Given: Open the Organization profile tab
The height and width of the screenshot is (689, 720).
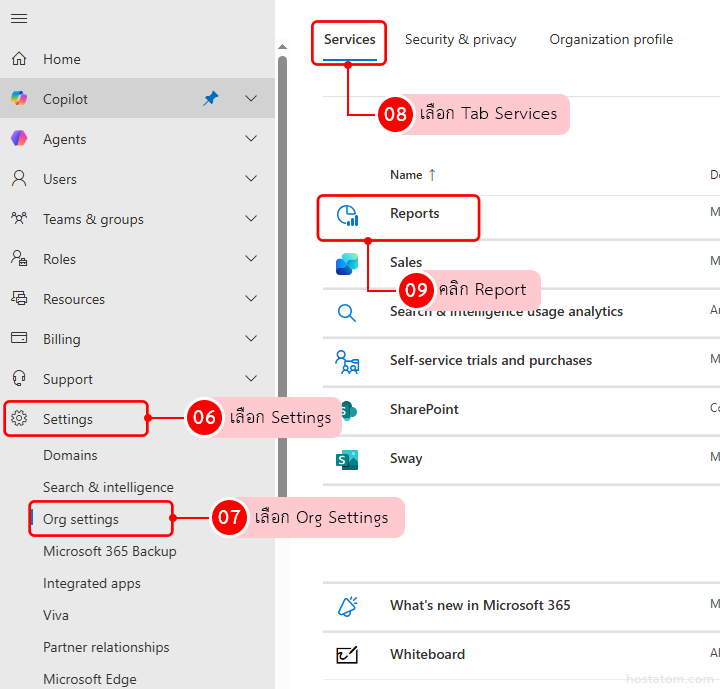Looking at the screenshot, I should click(x=611, y=40).
